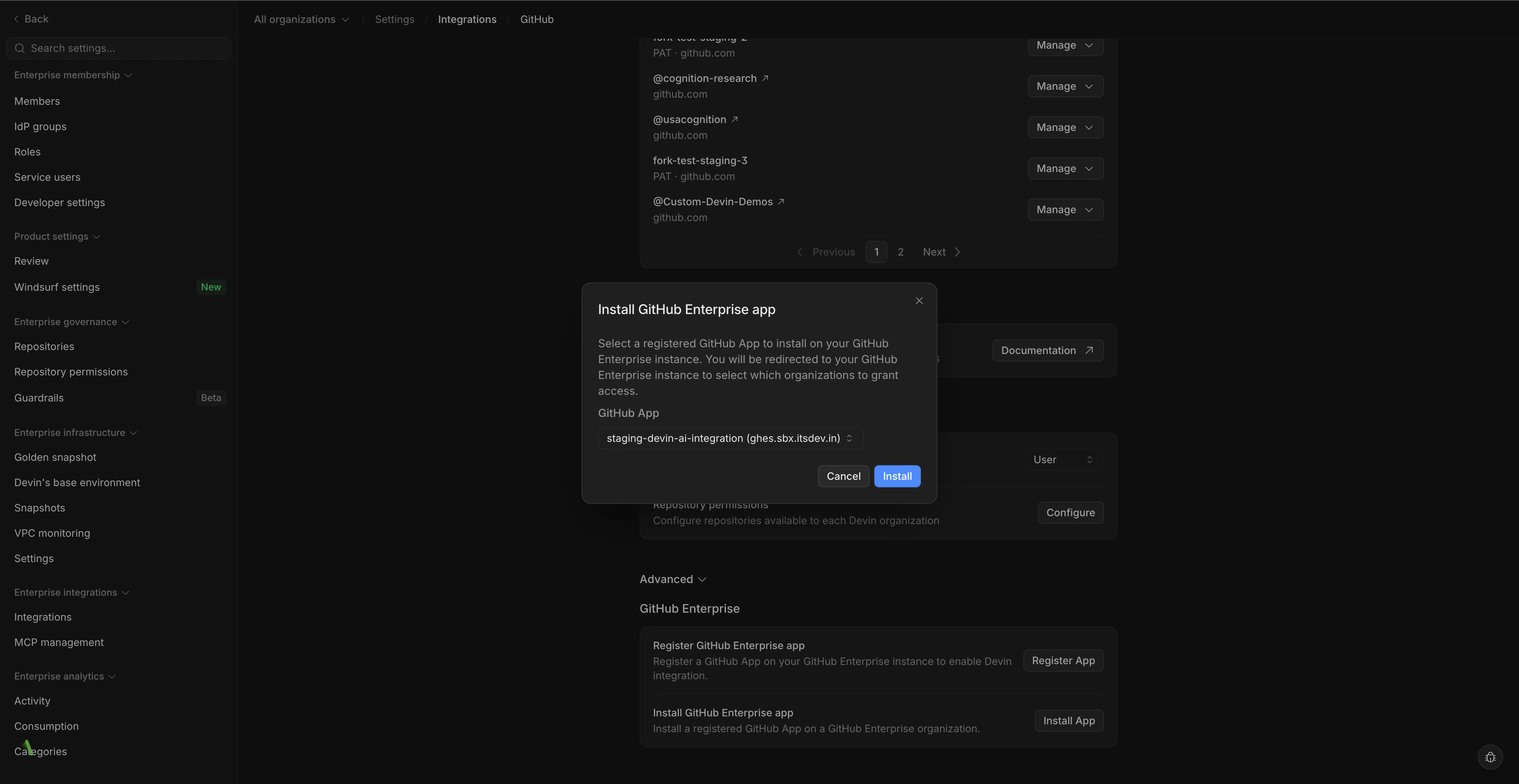Click the Previous page button
The image size is (1519, 784).
826,252
